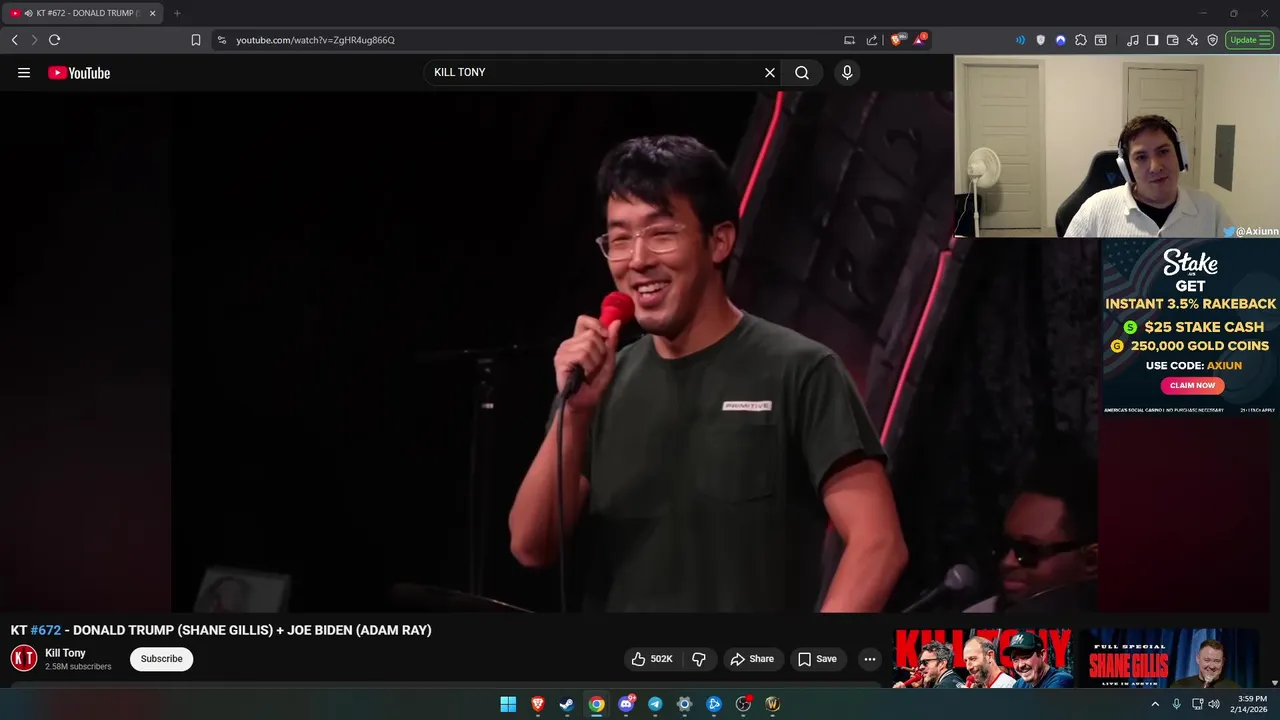This screenshot has height=720, width=1280.
Task: Open the media control music note icon
Action: pyautogui.click(x=1132, y=40)
